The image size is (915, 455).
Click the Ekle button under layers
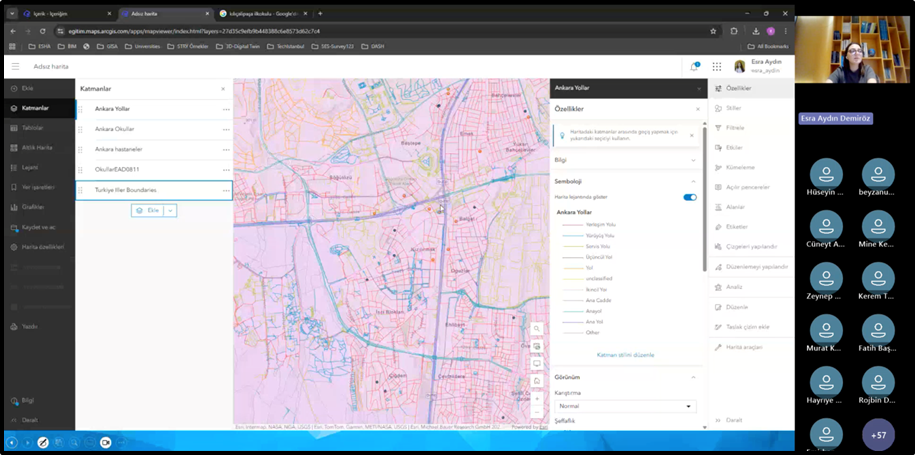147,210
